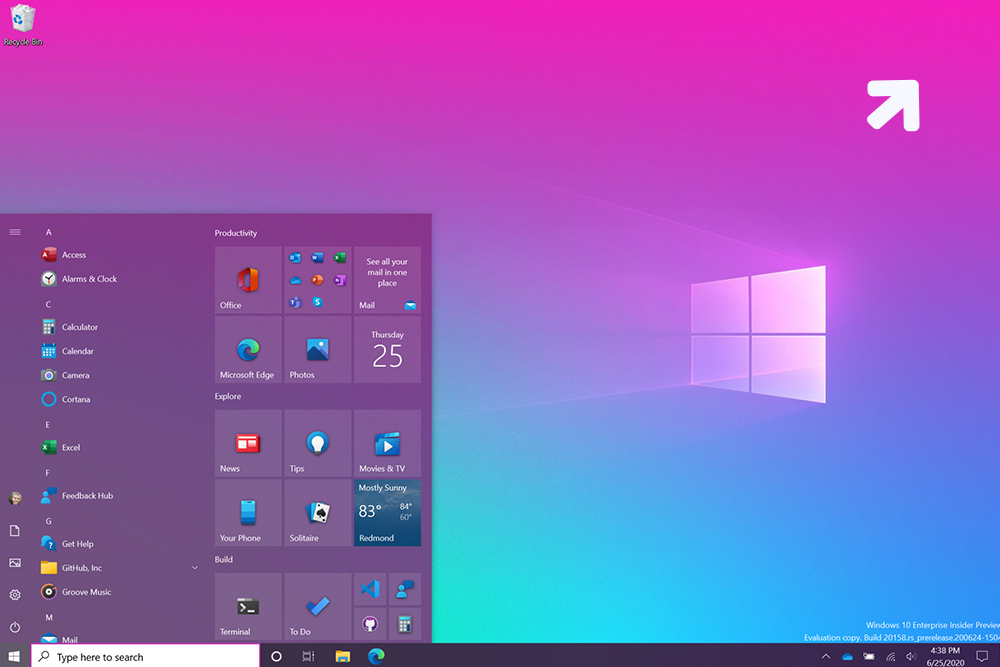Select the Recycle Bin desktop icon
This screenshot has height=667, width=1000.
pos(23,25)
